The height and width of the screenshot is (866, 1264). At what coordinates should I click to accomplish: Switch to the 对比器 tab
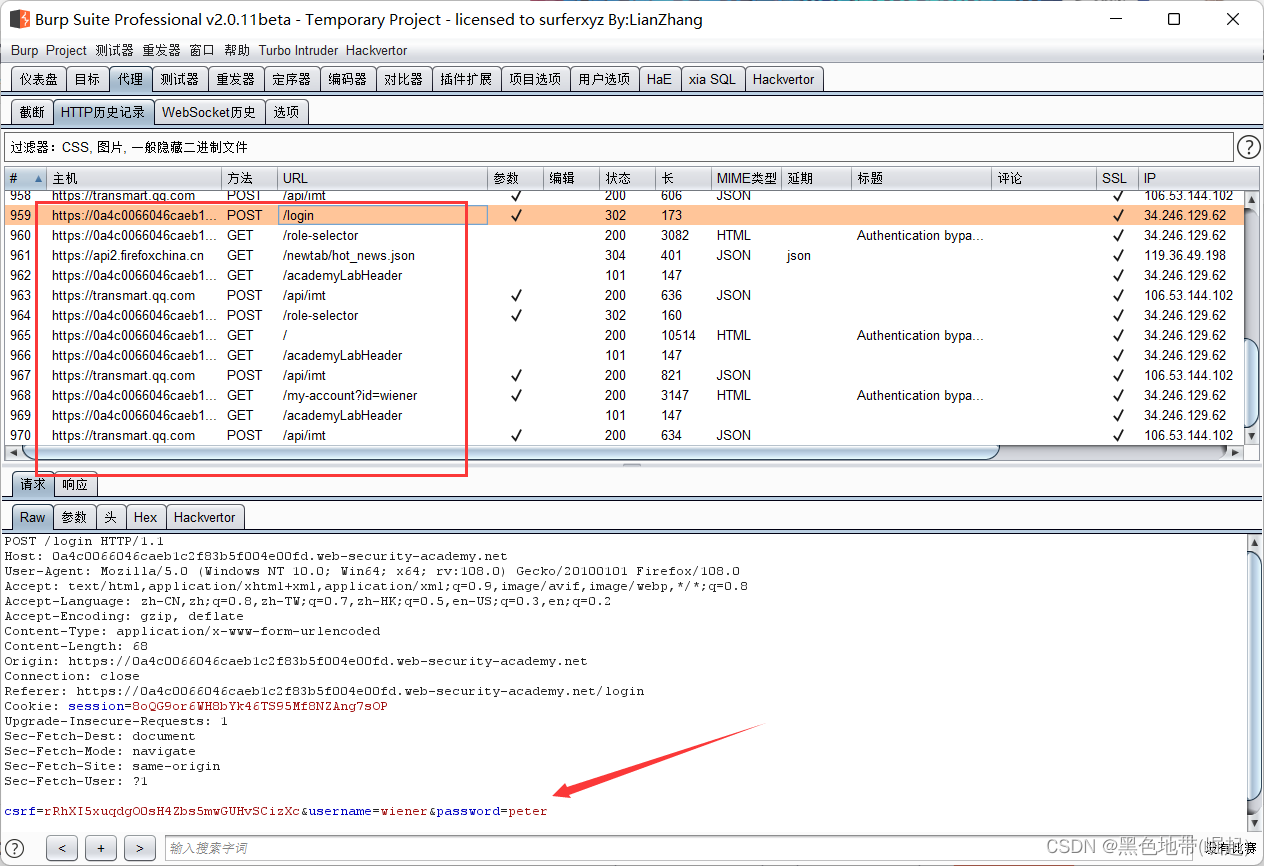coord(404,79)
